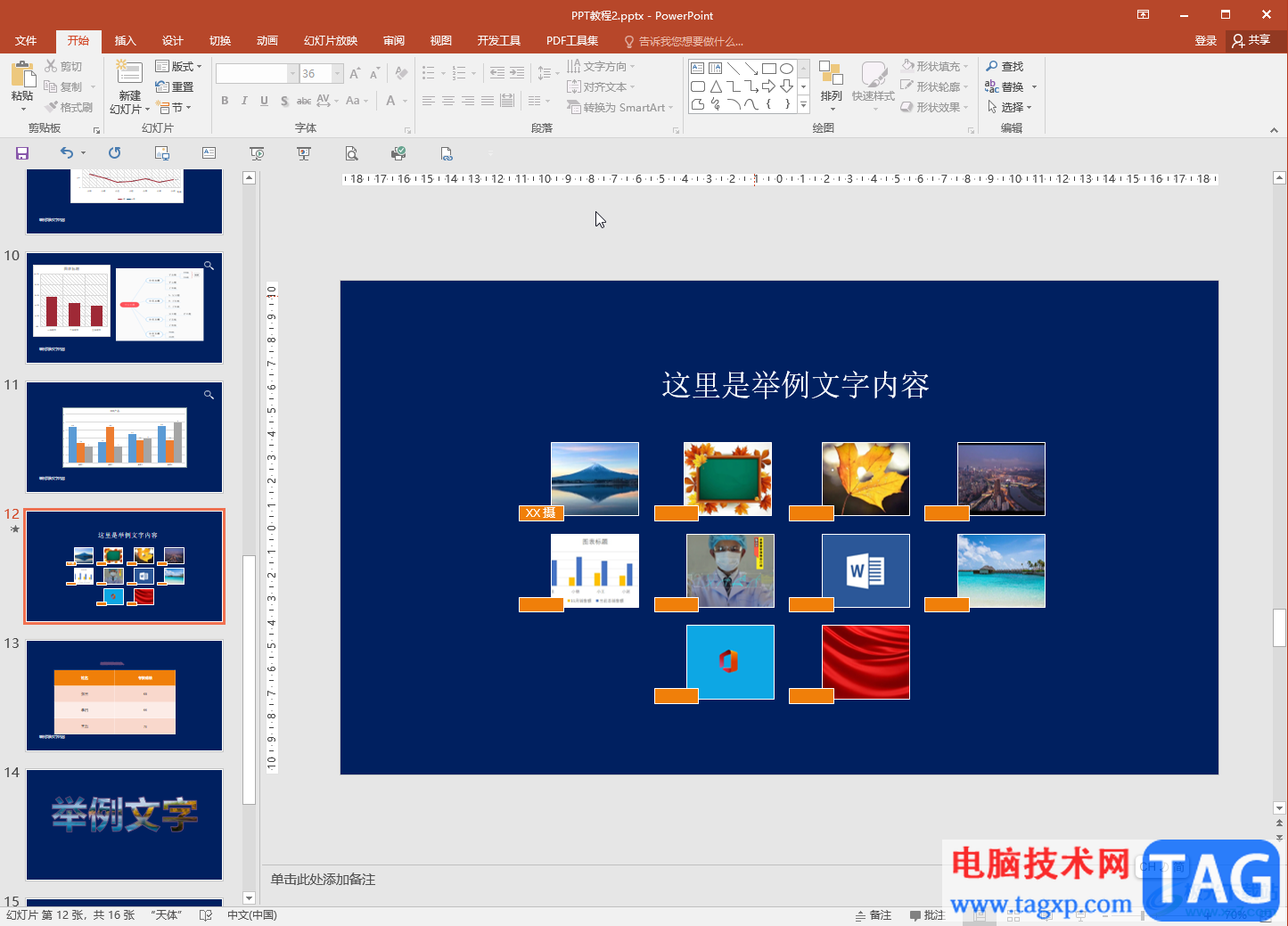
Task: Select the rectangle shape in gallery
Action: (x=768, y=68)
